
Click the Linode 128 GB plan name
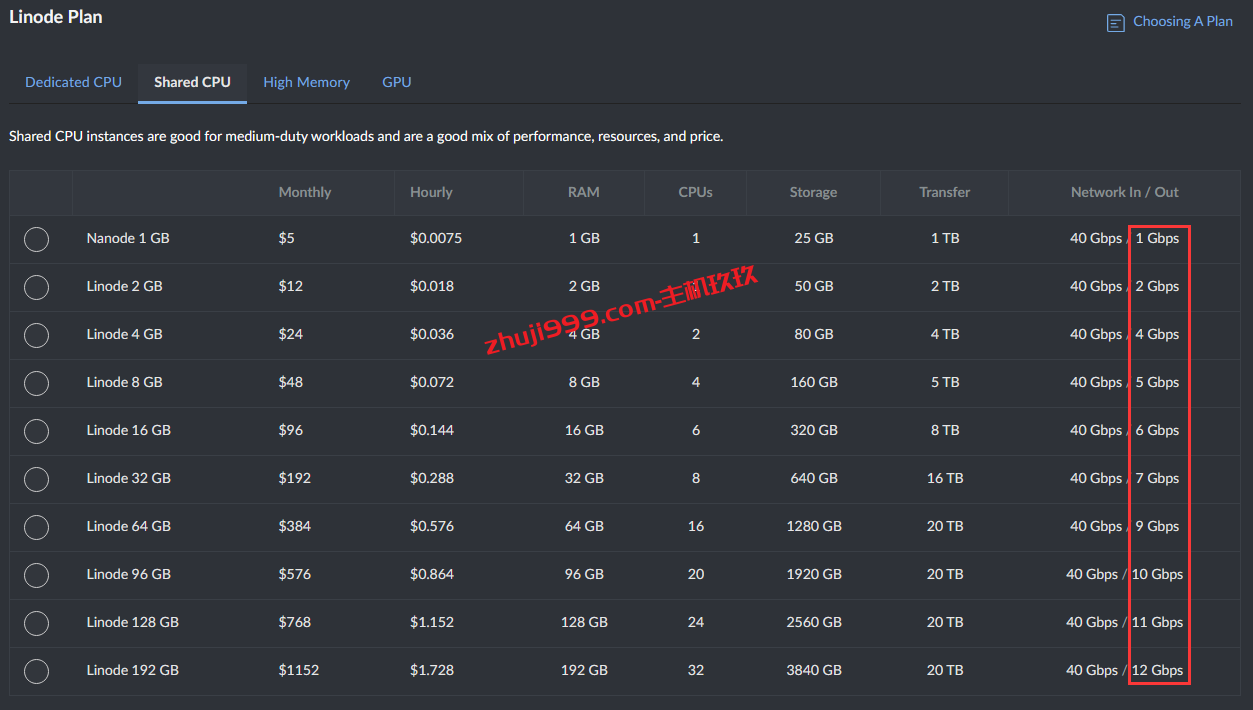click(133, 622)
